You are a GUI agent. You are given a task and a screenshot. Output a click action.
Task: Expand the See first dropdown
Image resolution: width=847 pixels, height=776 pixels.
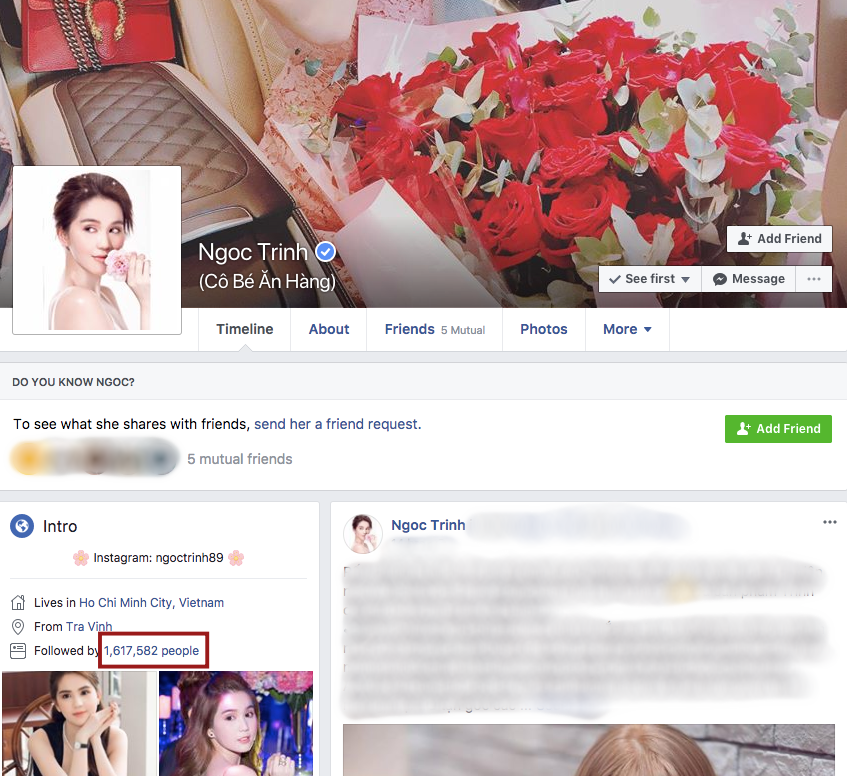click(x=650, y=279)
